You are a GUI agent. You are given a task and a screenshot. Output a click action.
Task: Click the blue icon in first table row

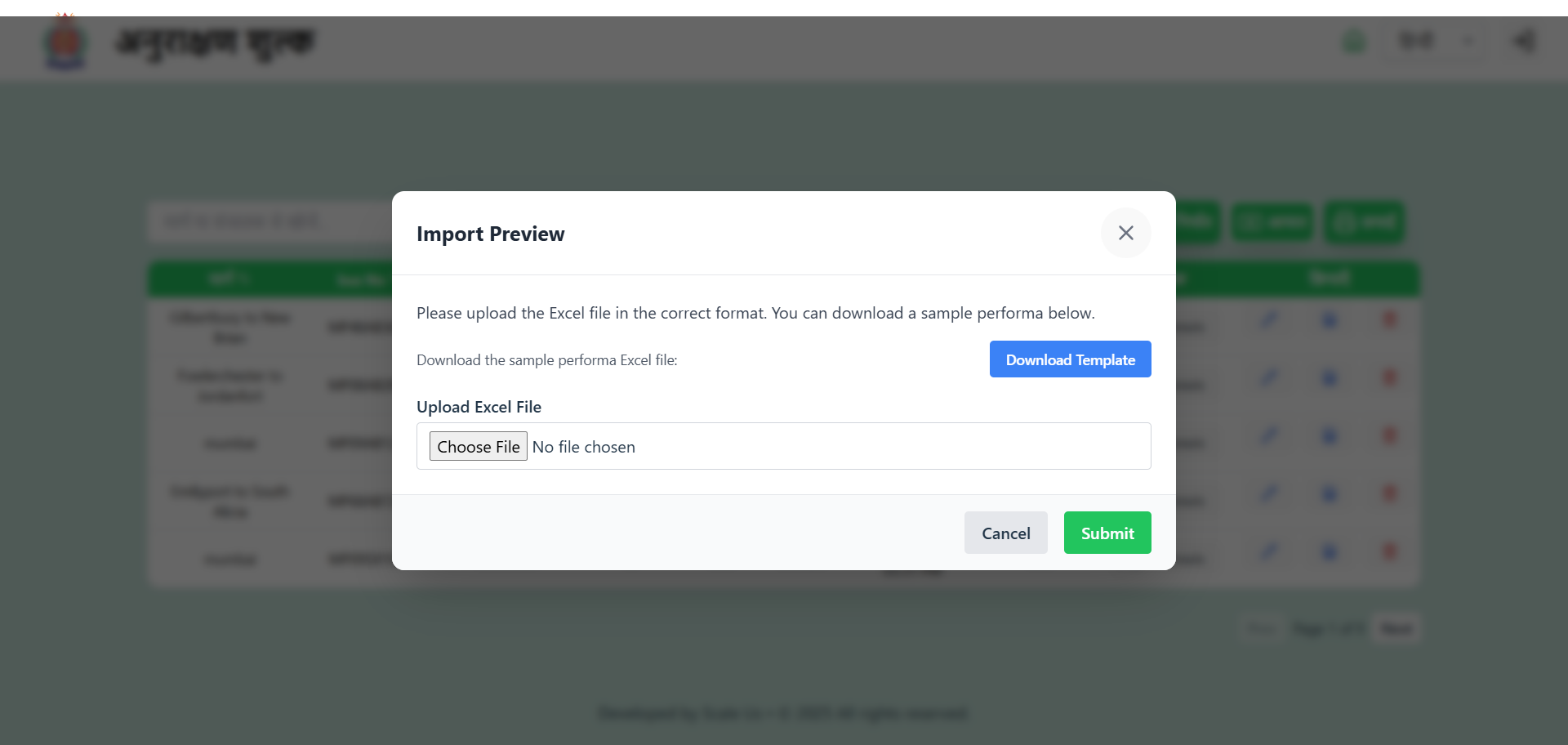pyautogui.click(x=1330, y=320)
